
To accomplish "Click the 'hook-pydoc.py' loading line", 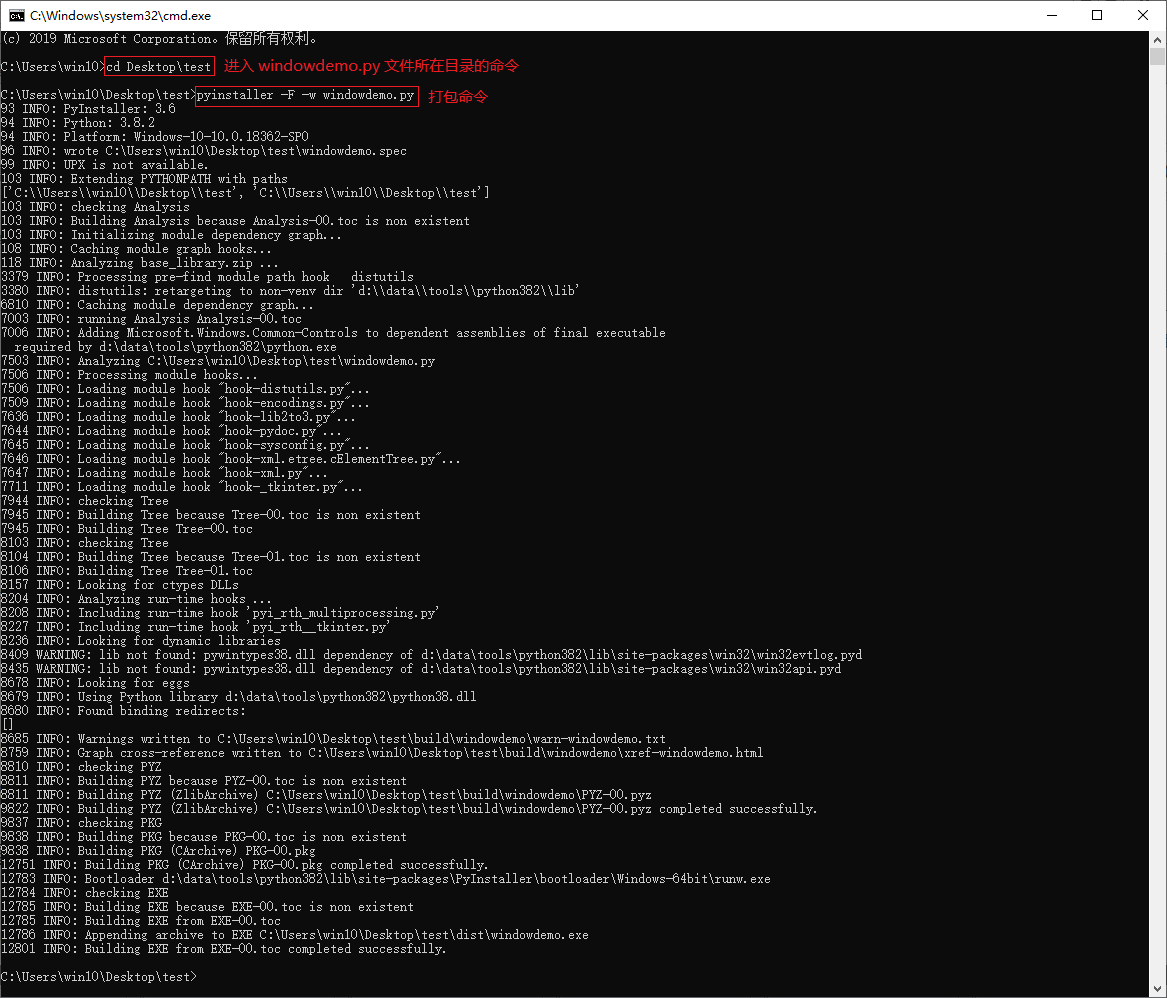I will pyautogui.click(x=171, y=431).
